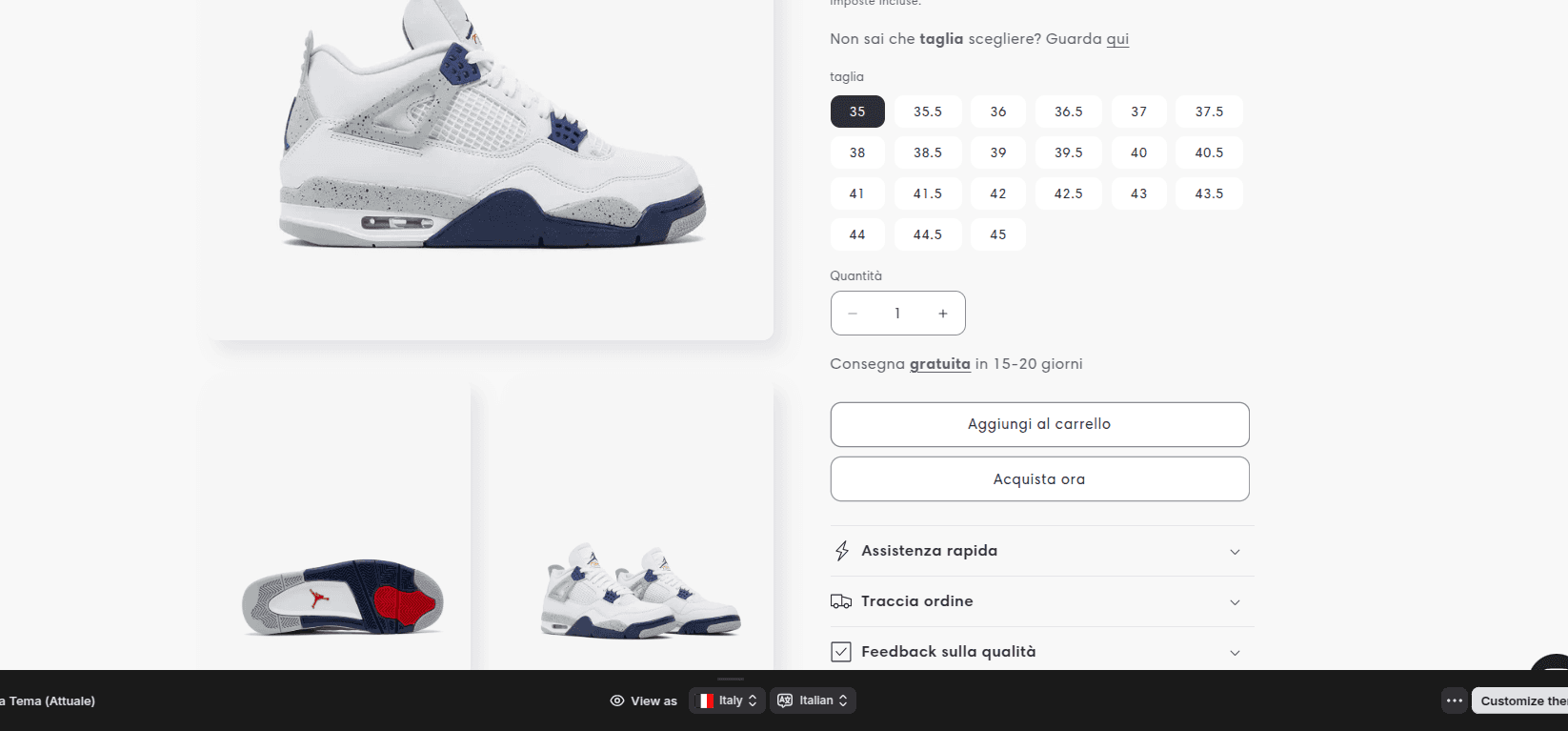Open the Italian language dropdown
Screen dimensions: 1568x731
(x=814, y=701)
